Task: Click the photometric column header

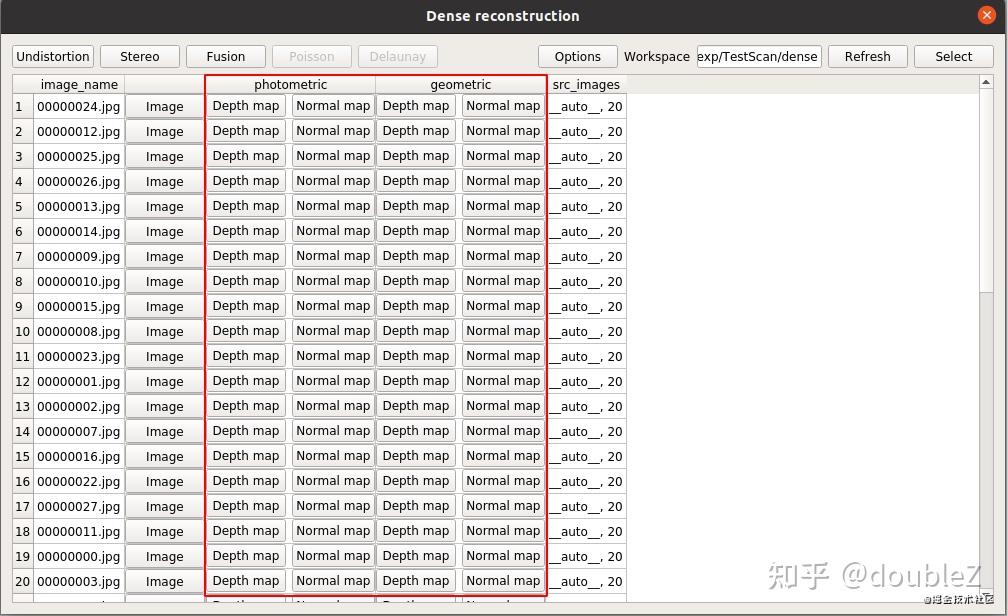Action: point(289,84)
